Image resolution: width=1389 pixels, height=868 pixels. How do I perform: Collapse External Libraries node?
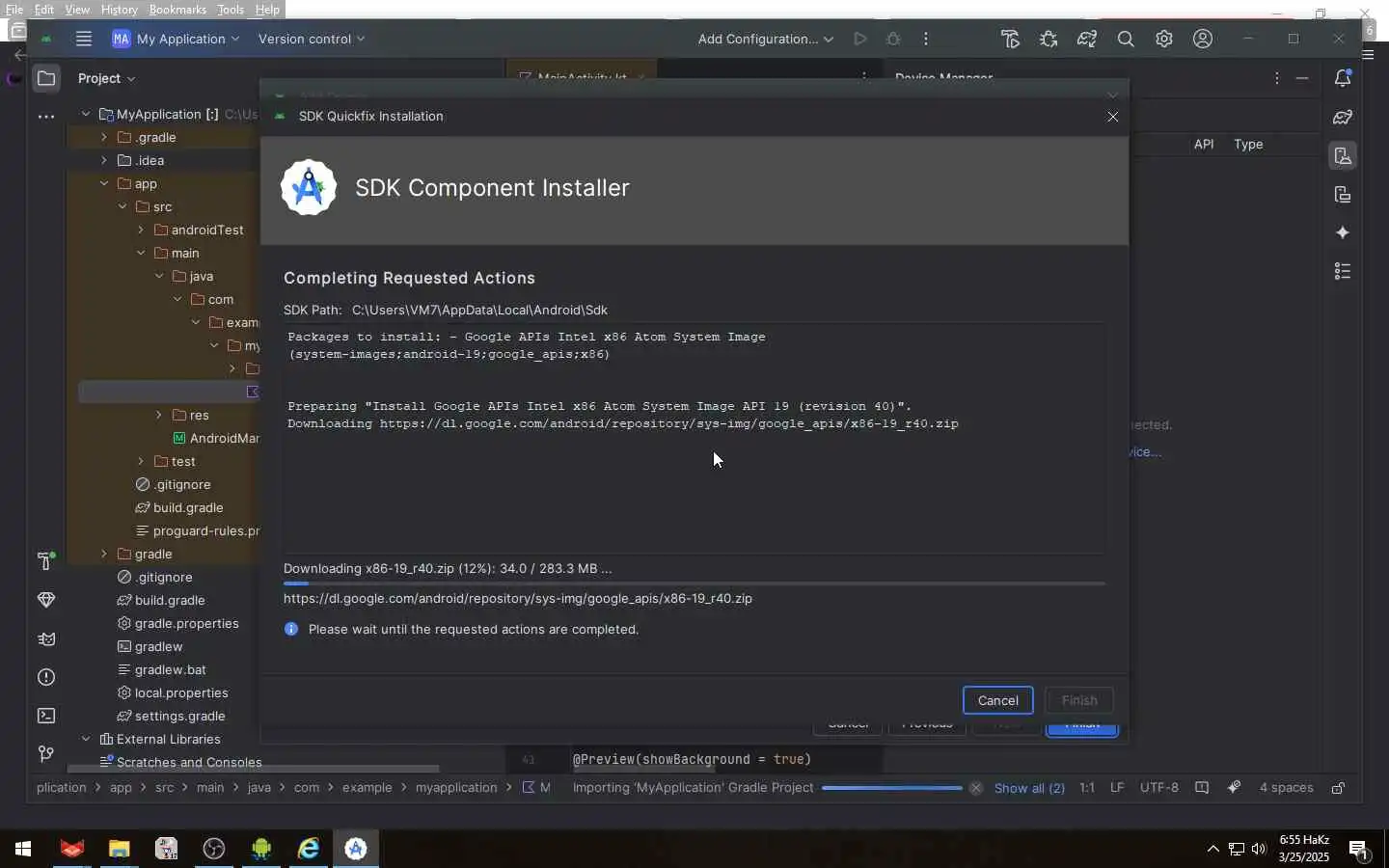[86, 739]
